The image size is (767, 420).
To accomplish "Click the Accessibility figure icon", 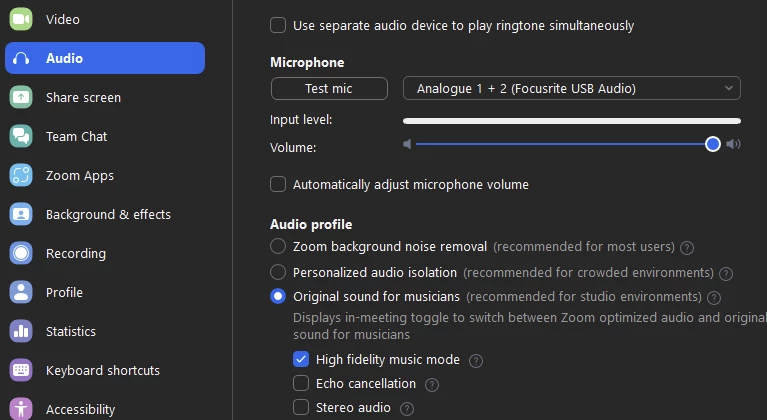I will click(21, 409).
